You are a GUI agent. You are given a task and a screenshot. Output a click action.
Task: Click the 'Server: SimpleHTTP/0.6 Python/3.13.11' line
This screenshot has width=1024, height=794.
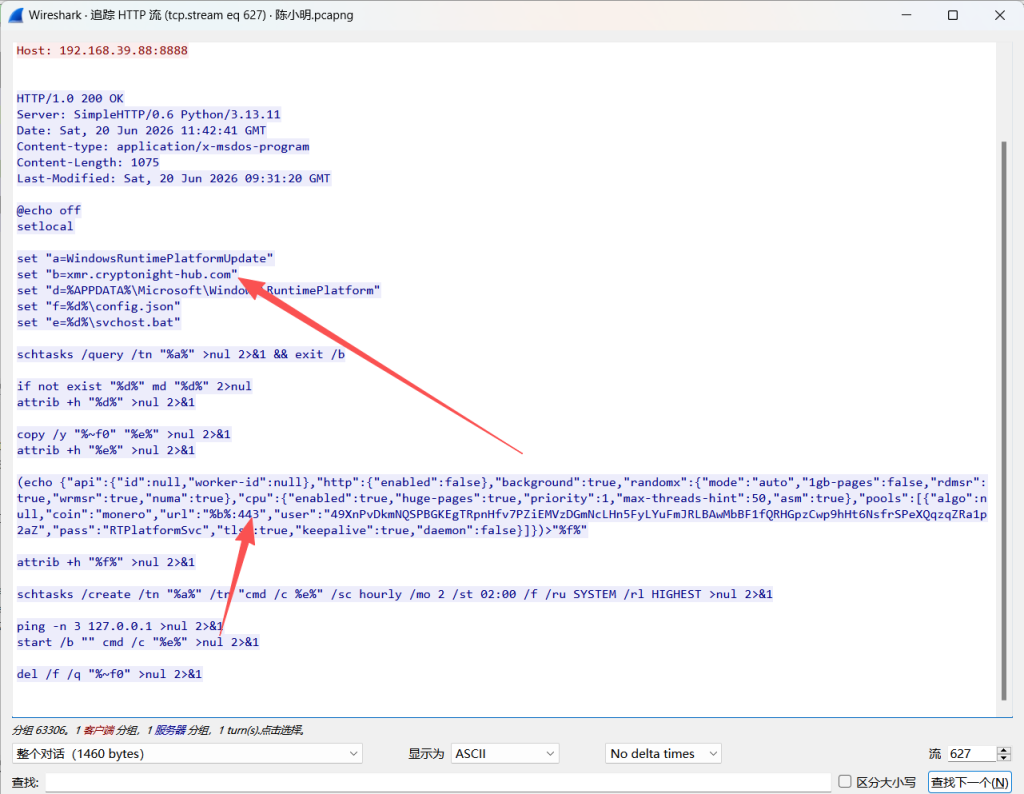tap(148, 114)
